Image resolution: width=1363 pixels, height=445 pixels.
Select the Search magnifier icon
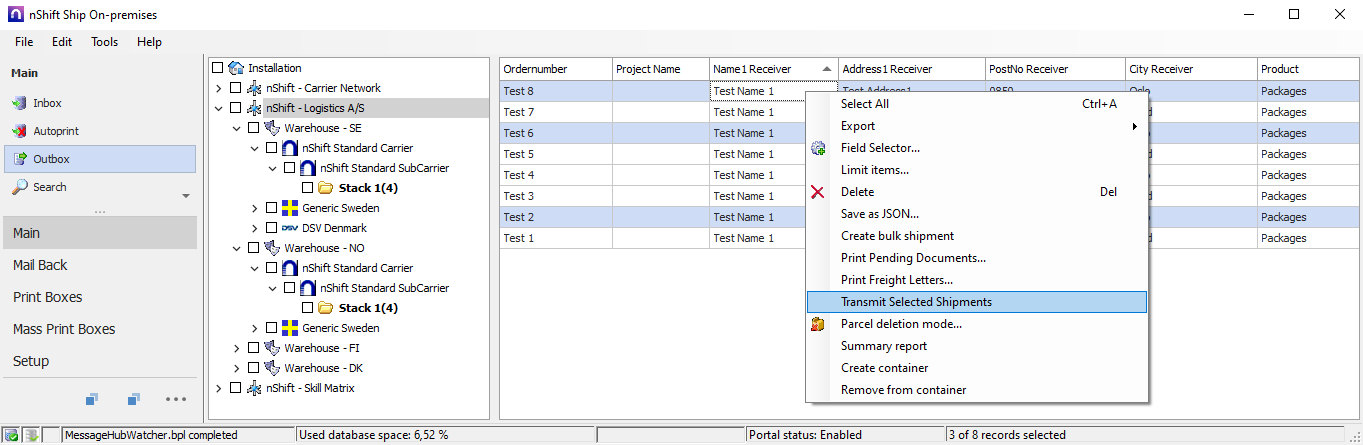click(19, 187)
